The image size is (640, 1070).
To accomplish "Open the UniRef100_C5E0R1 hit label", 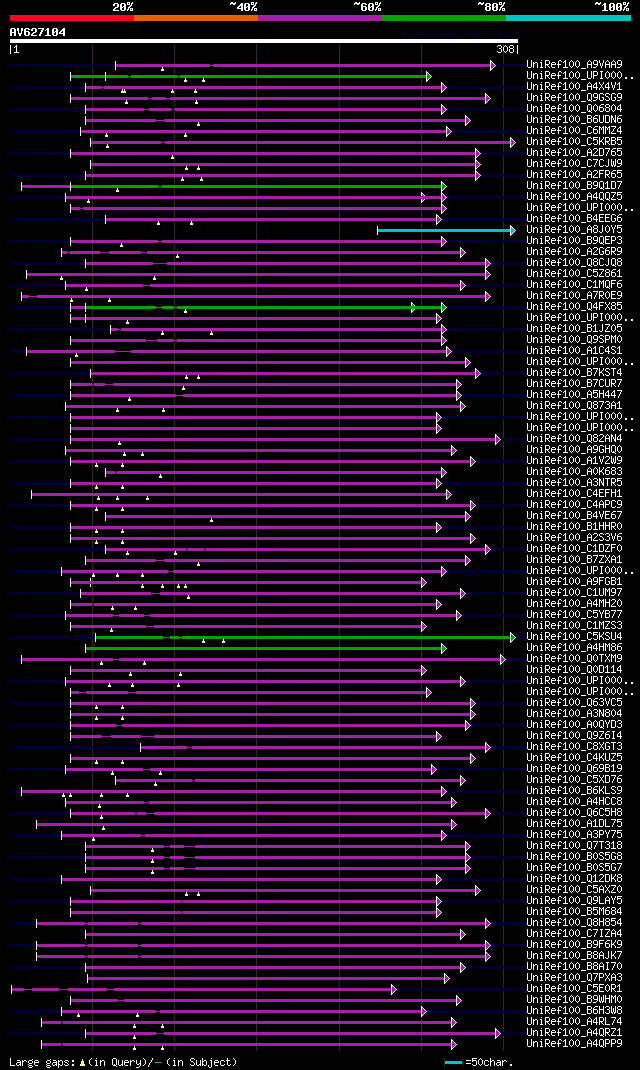I will pyautogui.click(x=574, y=988).
